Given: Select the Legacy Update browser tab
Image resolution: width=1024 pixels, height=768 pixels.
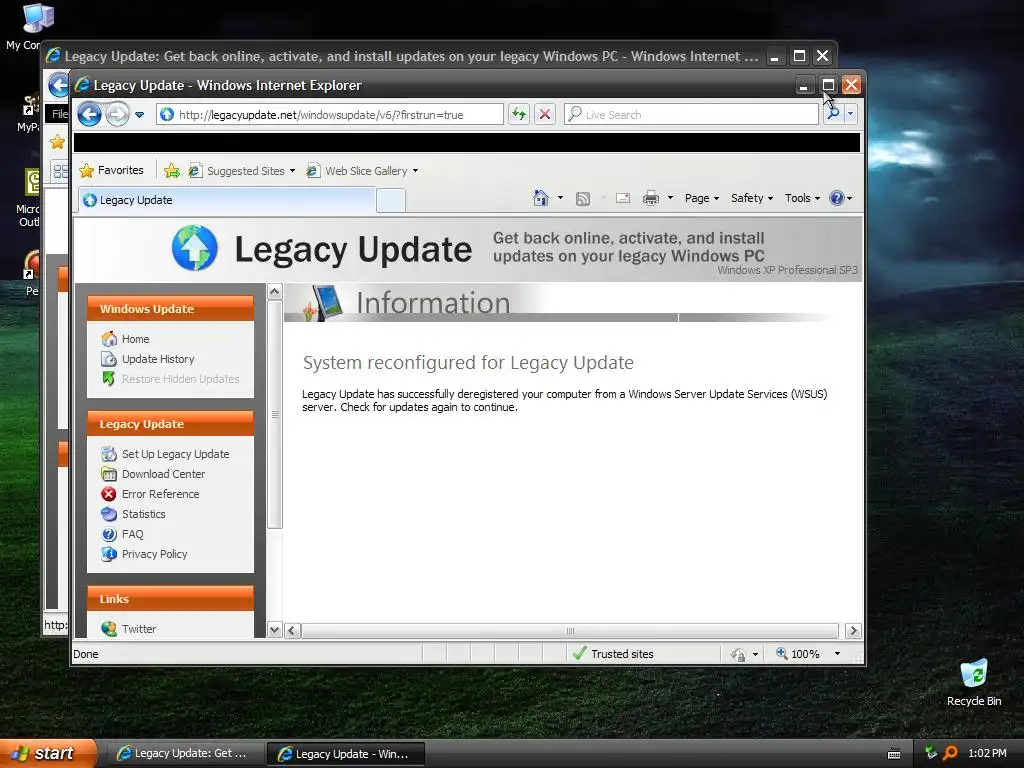Looking at the screenshot, I should click(x=227, y=200).
